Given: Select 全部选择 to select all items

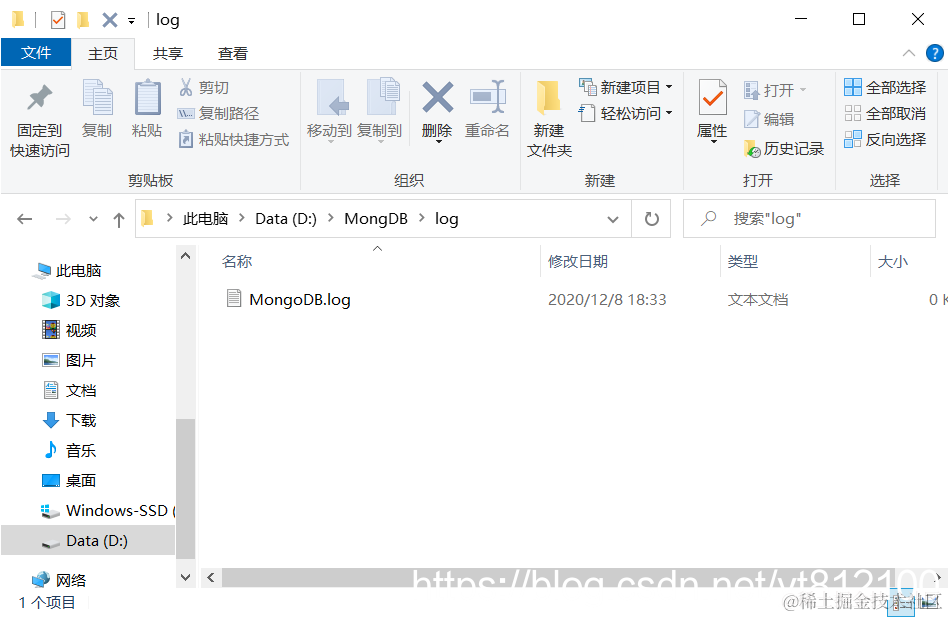Looking at the screenshot, I should point(886,87).
